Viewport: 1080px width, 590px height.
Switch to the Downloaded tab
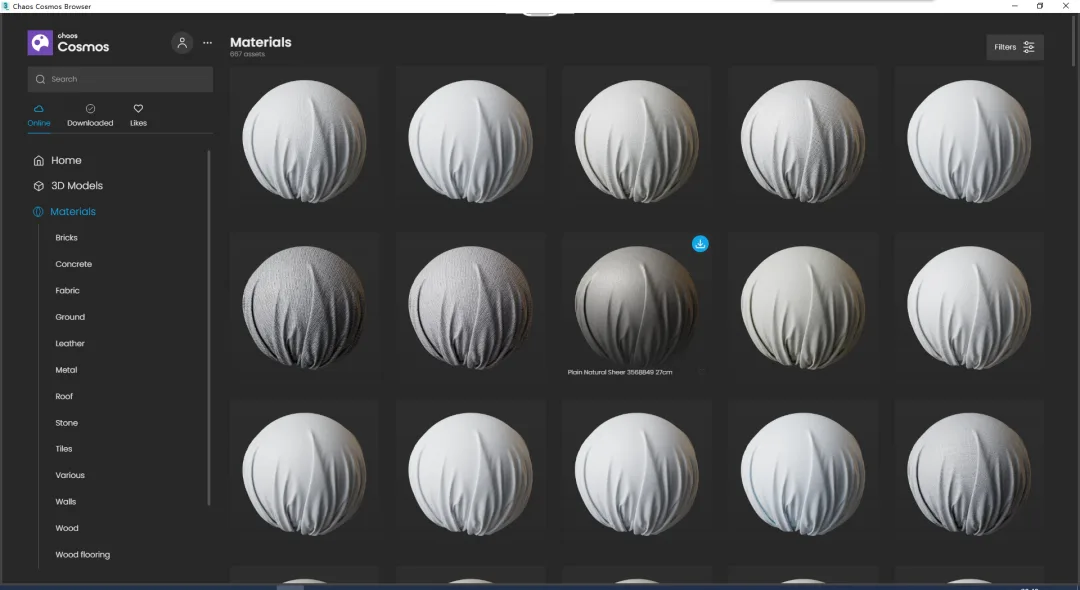click(90, 116)
